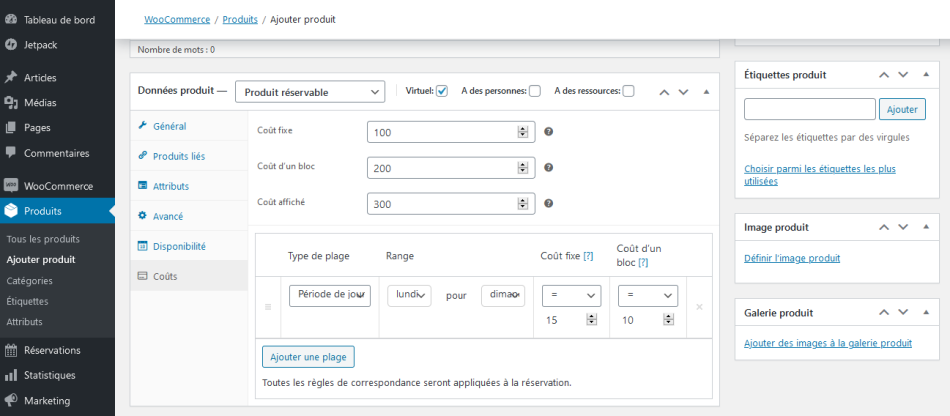The width and height of the screenshot is (950, 416).
Task: Click the help icon beside Coût affiché
Action: point(548,204)
